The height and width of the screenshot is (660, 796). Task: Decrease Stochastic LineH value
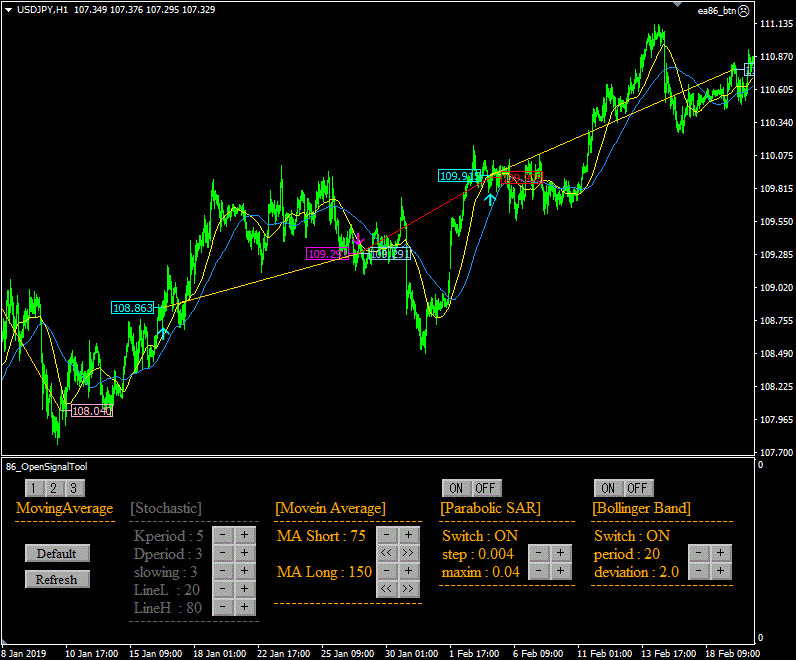tap(223, 607)
